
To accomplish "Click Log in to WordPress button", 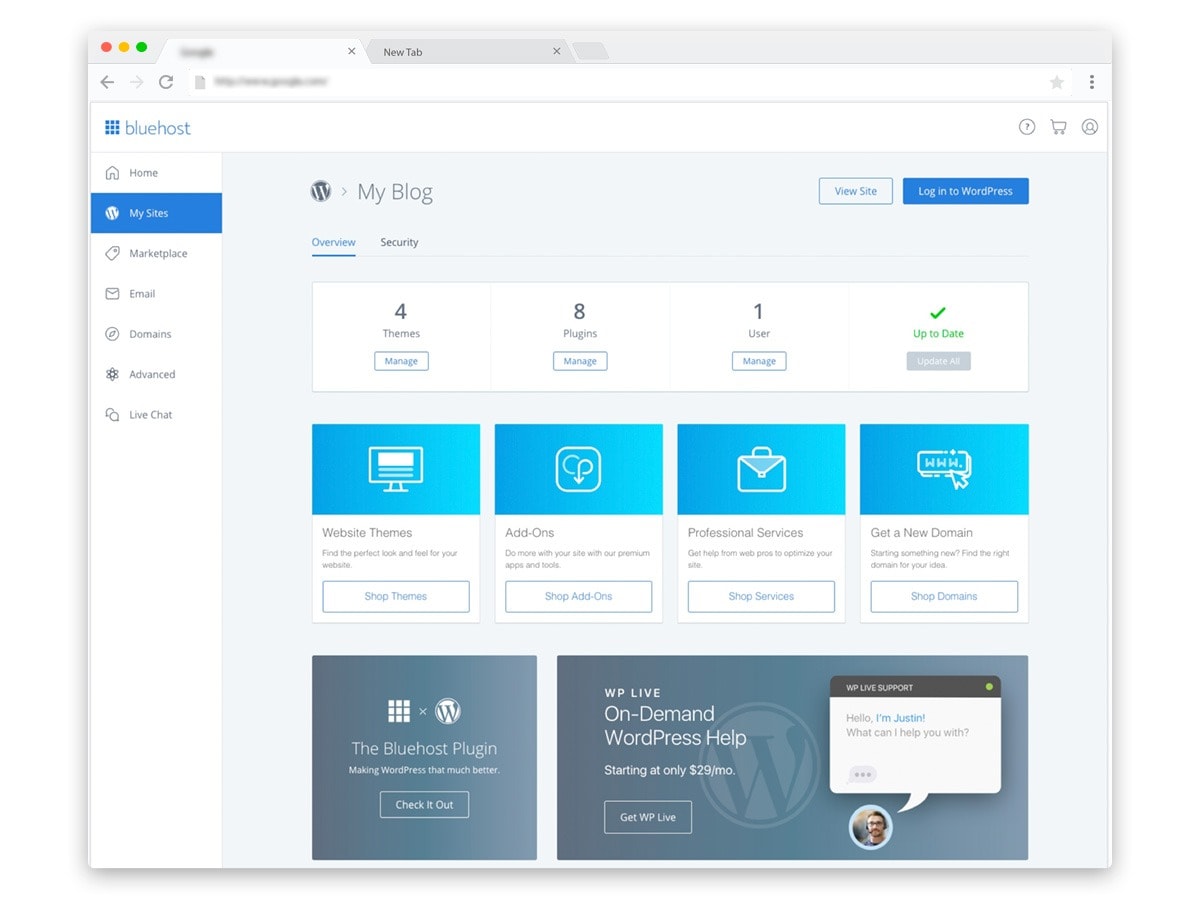I will (965, 191).
